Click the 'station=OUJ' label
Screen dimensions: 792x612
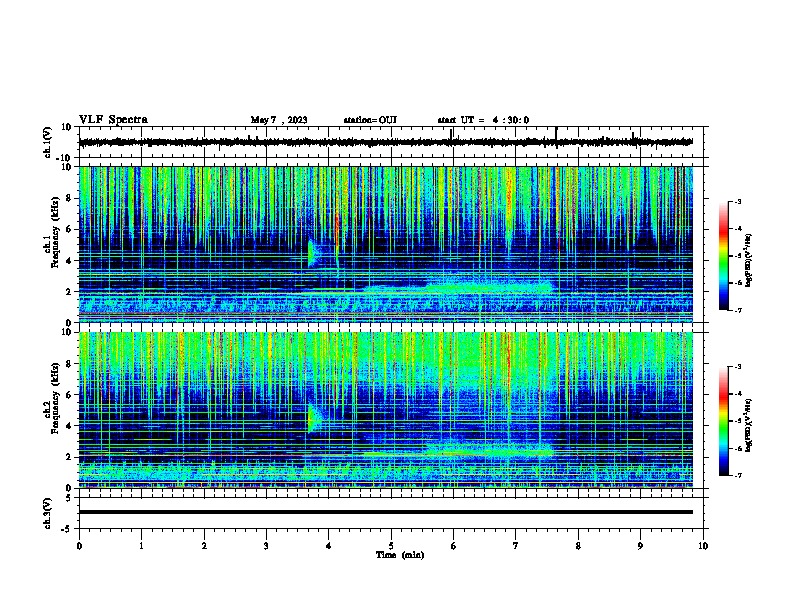click(x=370, y=120)
